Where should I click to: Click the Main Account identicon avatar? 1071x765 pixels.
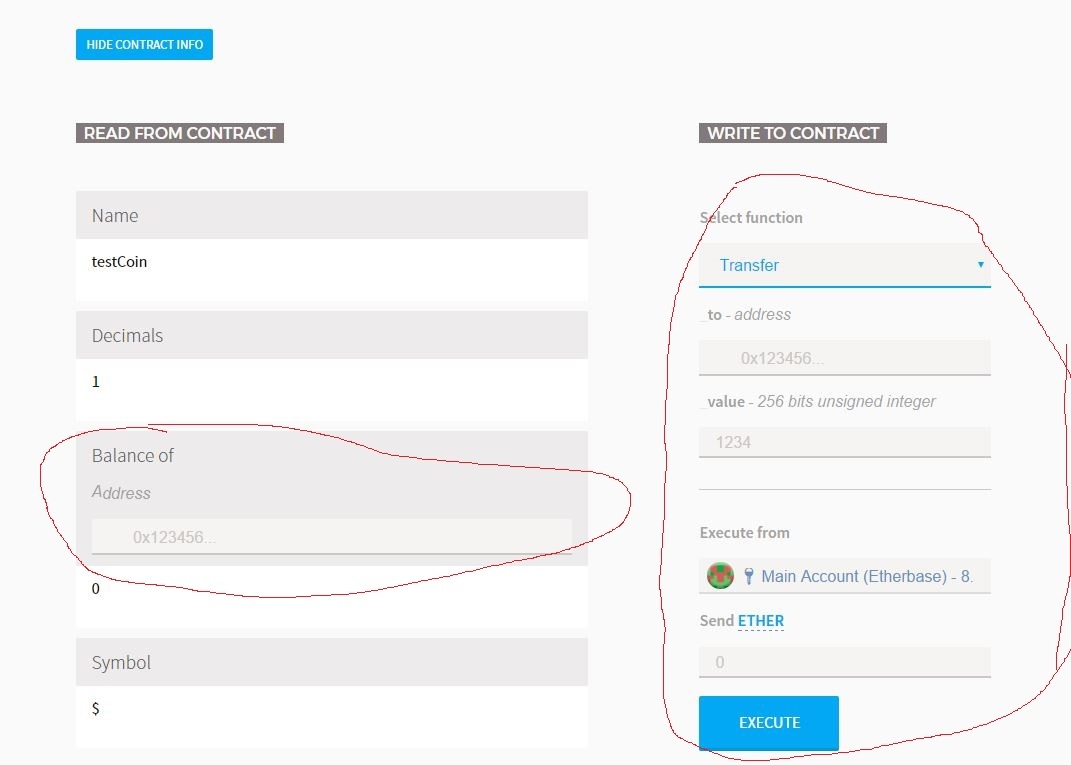(720, 576)
